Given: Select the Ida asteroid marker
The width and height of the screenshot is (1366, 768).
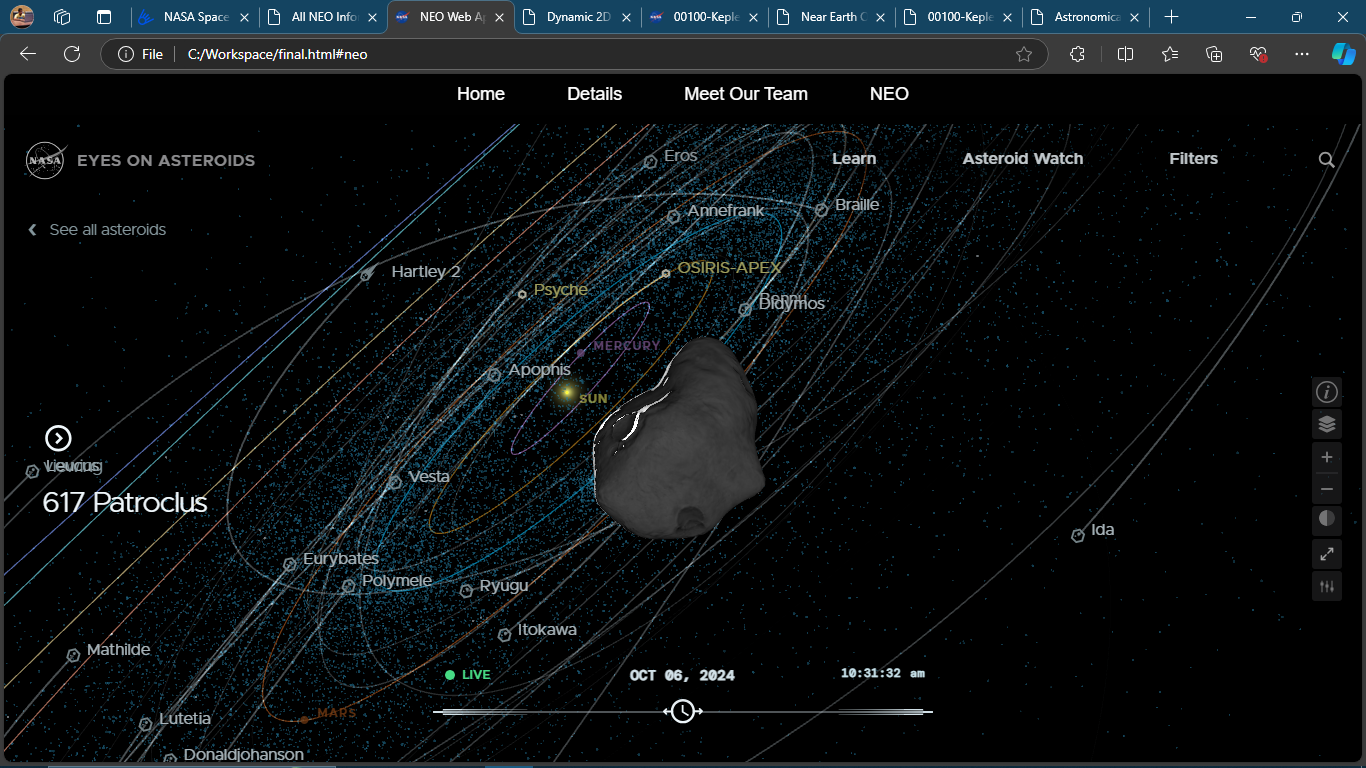Looking at the screenshot, I should point(1078,536).
